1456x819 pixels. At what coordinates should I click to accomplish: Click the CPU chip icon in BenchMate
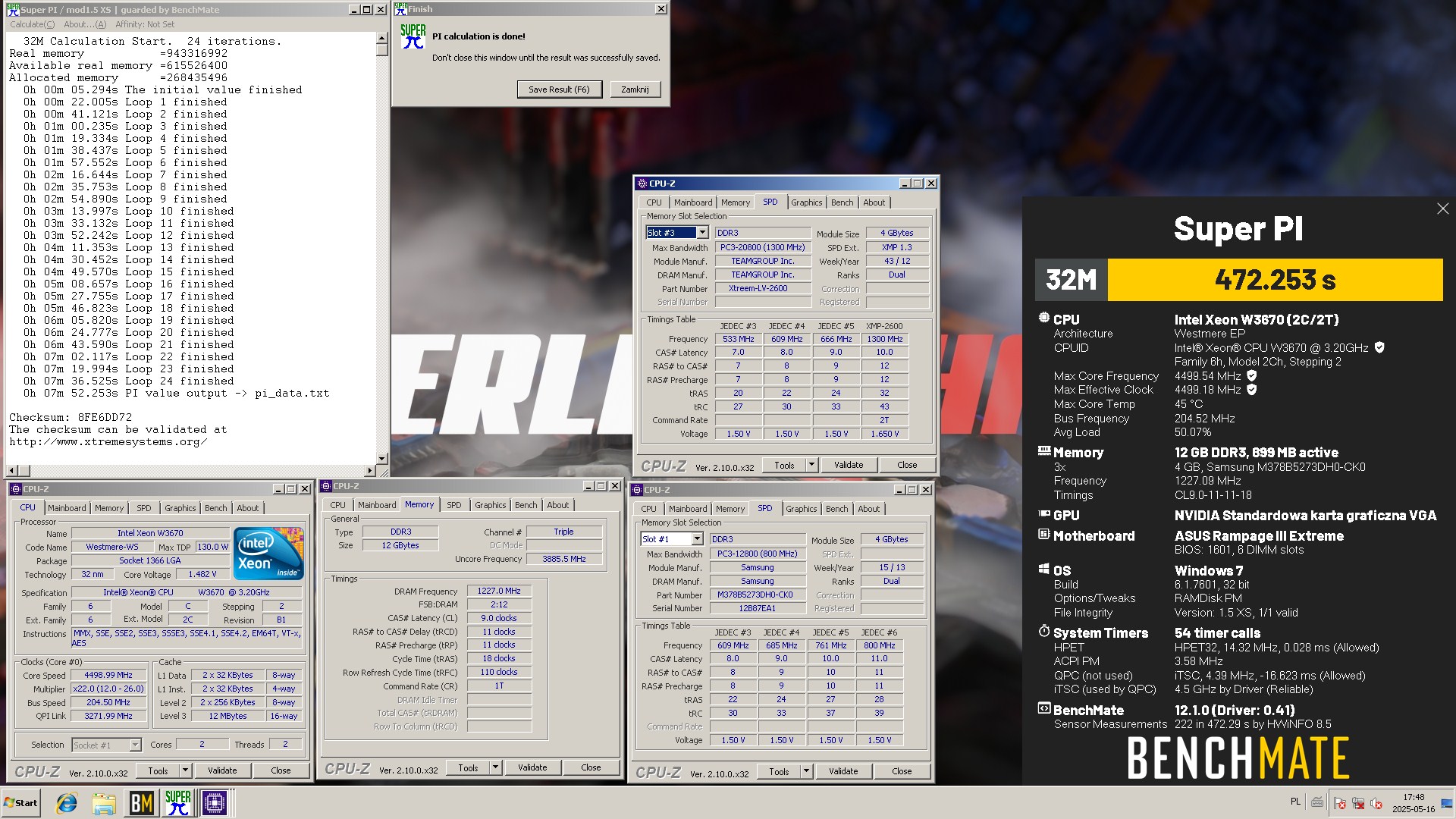pos(1044,318)
